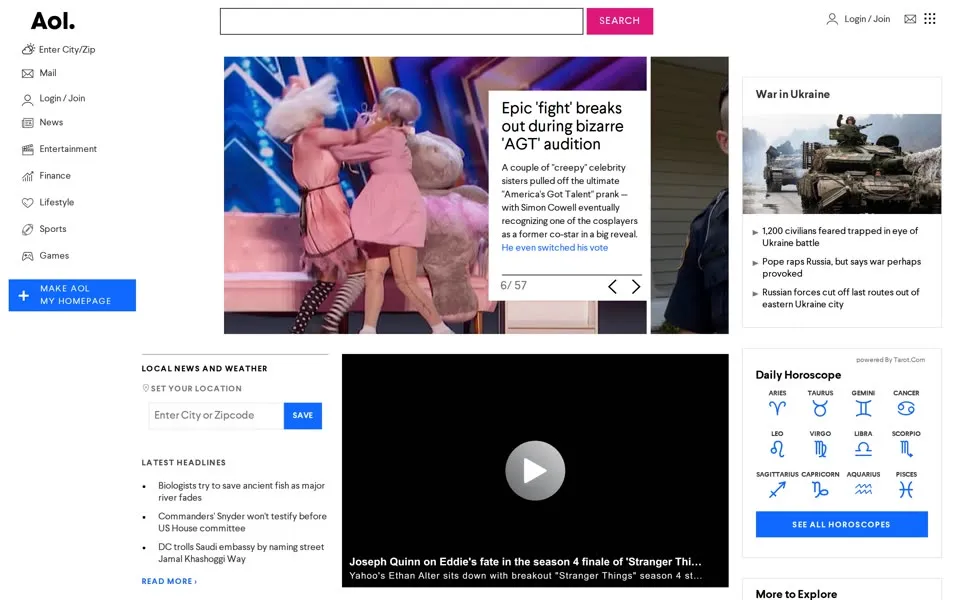The width and height of the screenshot is (960, 600).
Task: Click the Aol. logo
Action: point(53,21)
